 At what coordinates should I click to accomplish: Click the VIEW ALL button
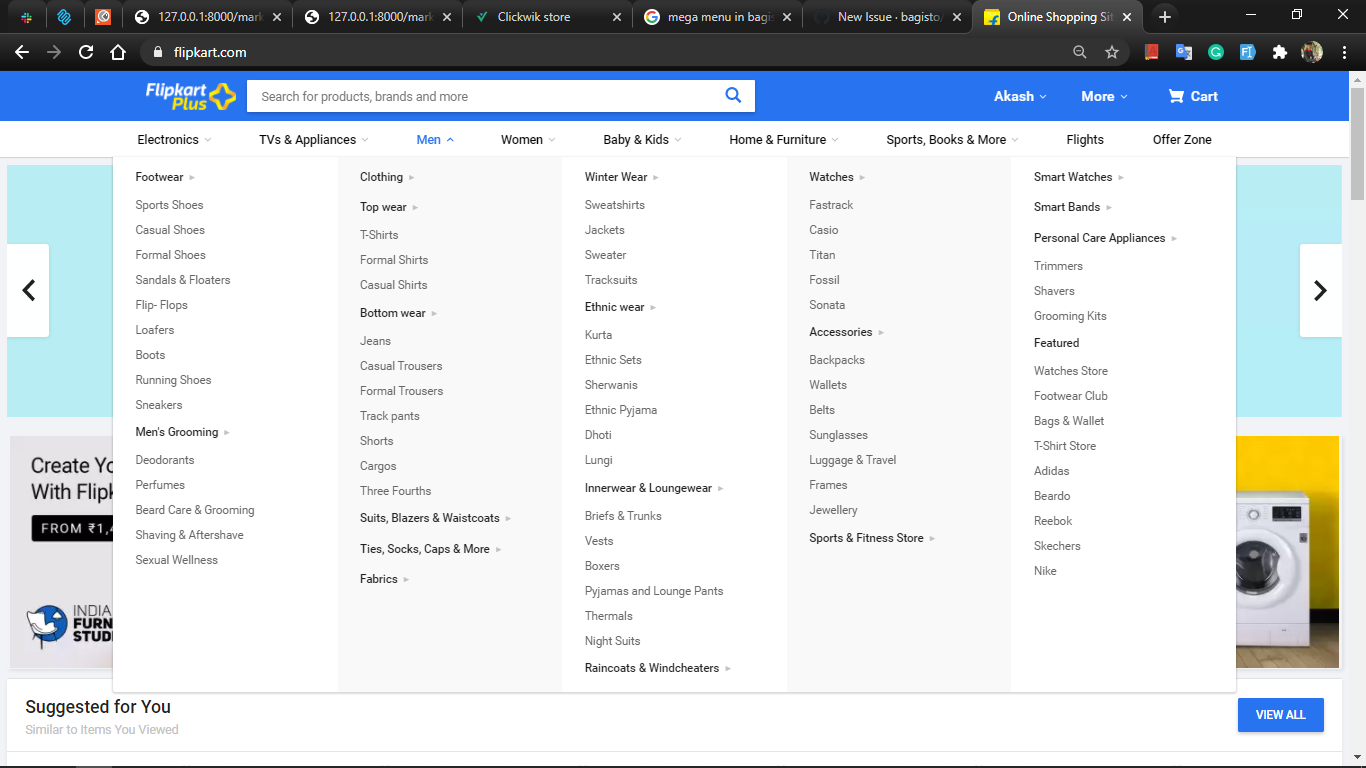point(1281,715)
